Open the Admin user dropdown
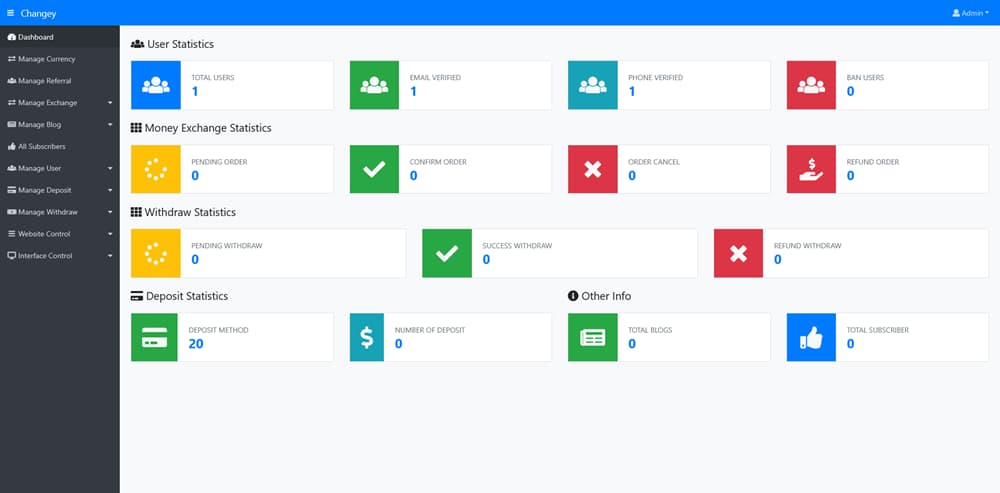 tap(969, 13)
